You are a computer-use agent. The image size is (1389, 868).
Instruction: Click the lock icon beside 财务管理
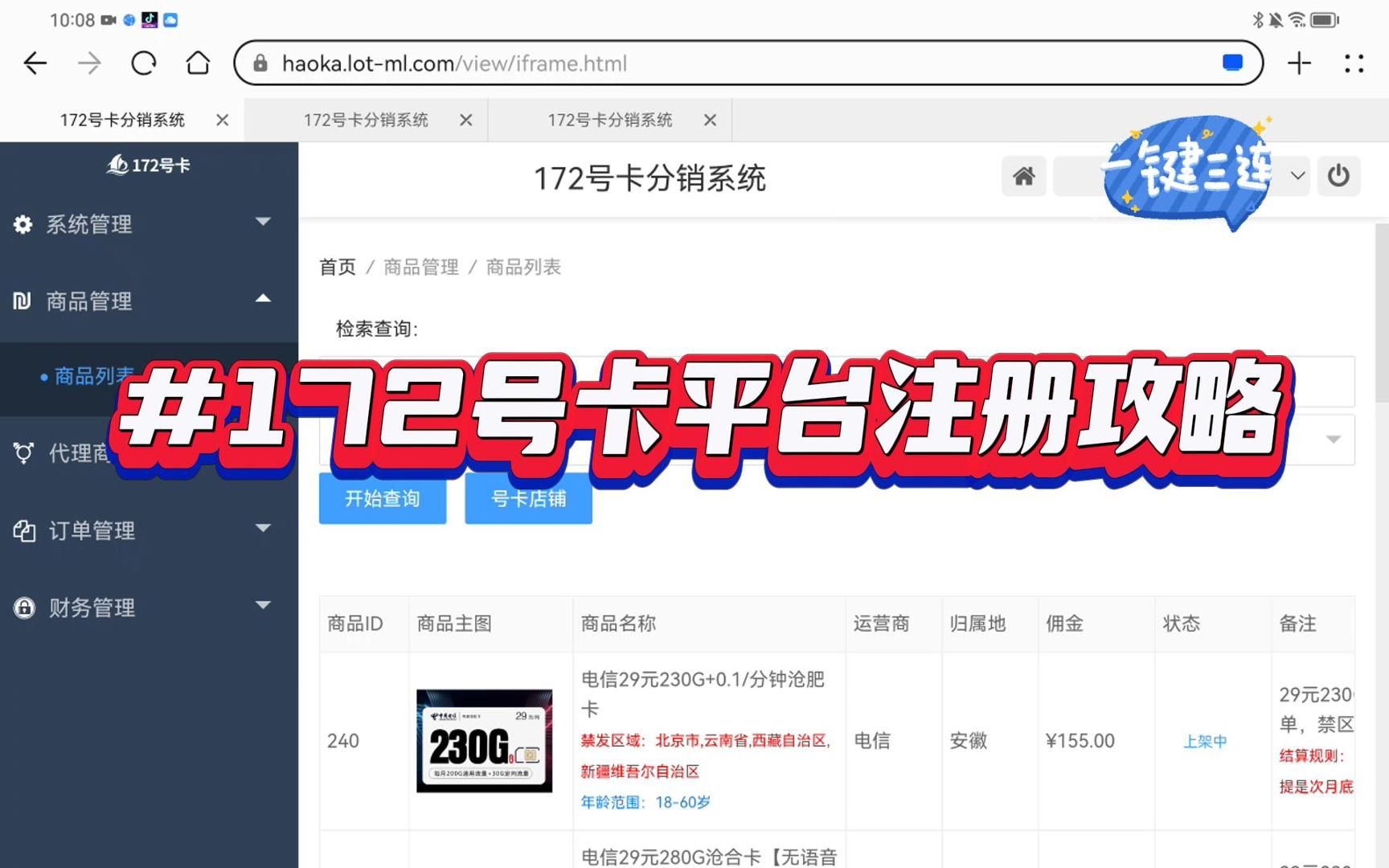pos(24,608)
